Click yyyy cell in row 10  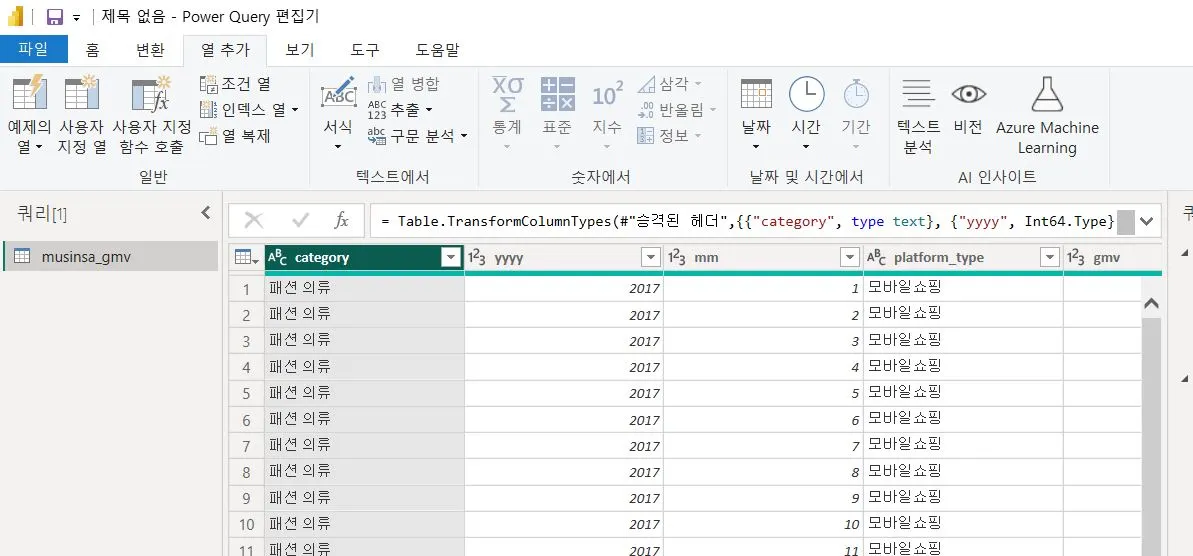click(x=564, y=524)
